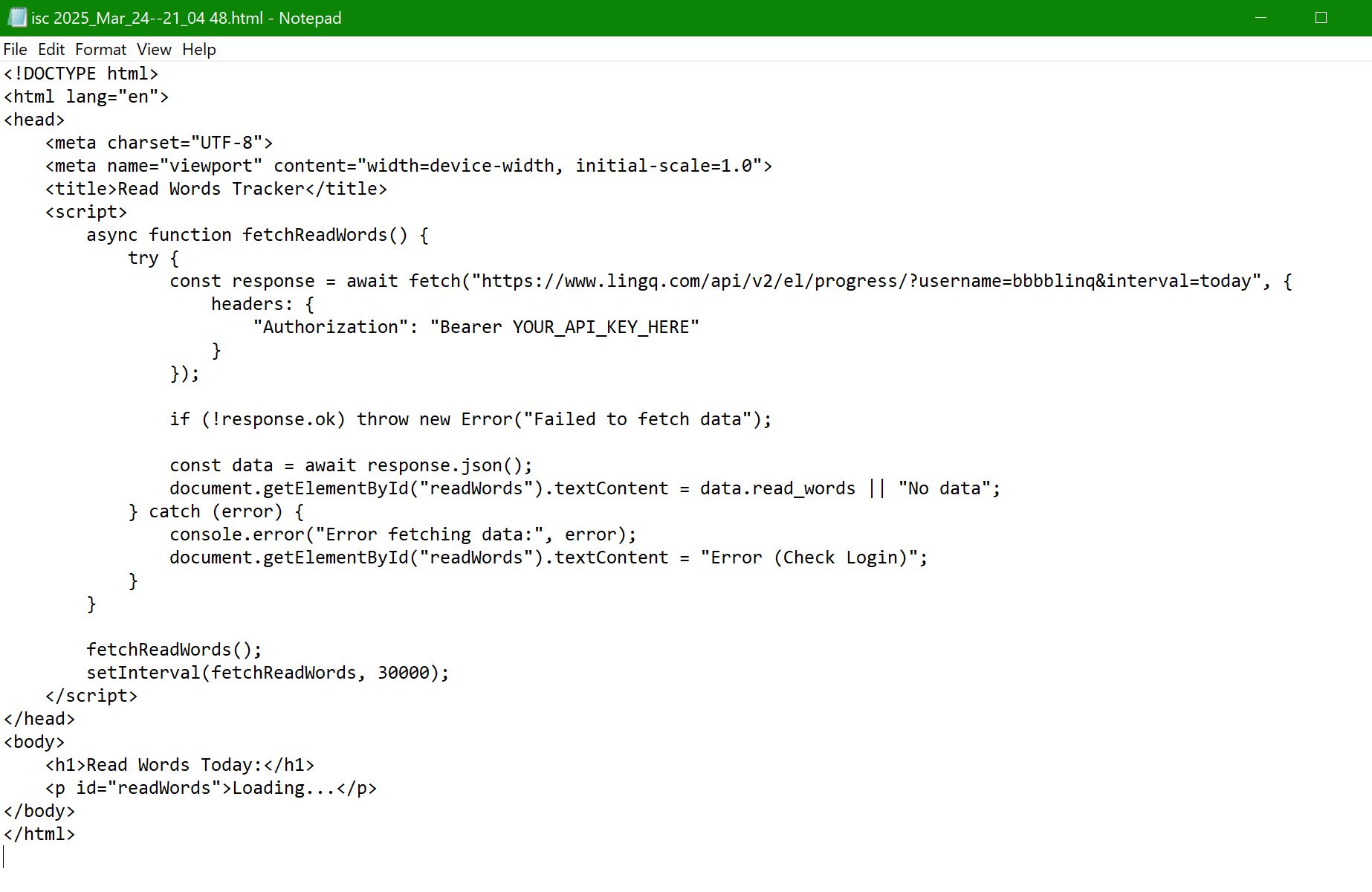This screenshot has height=892, width=1372.
Task: Maximize the Notepad window
Action: (1321, 18)
